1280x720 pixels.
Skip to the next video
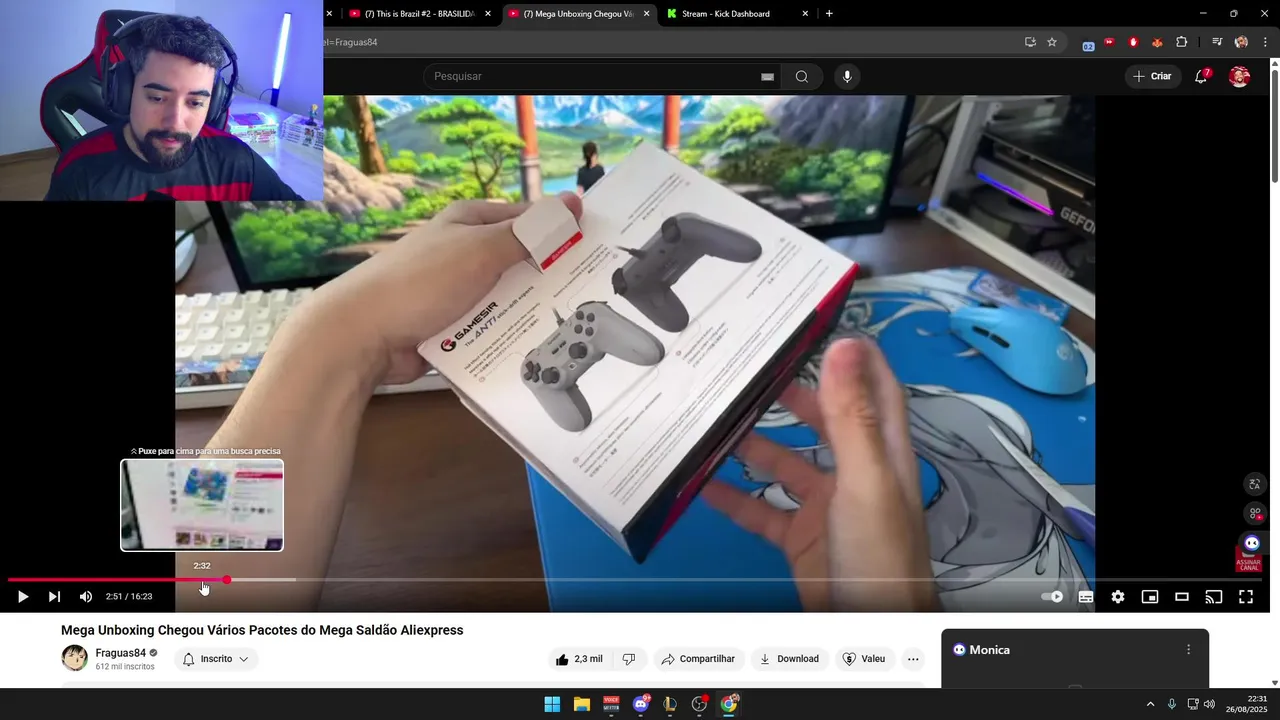[x=54, y=597]
